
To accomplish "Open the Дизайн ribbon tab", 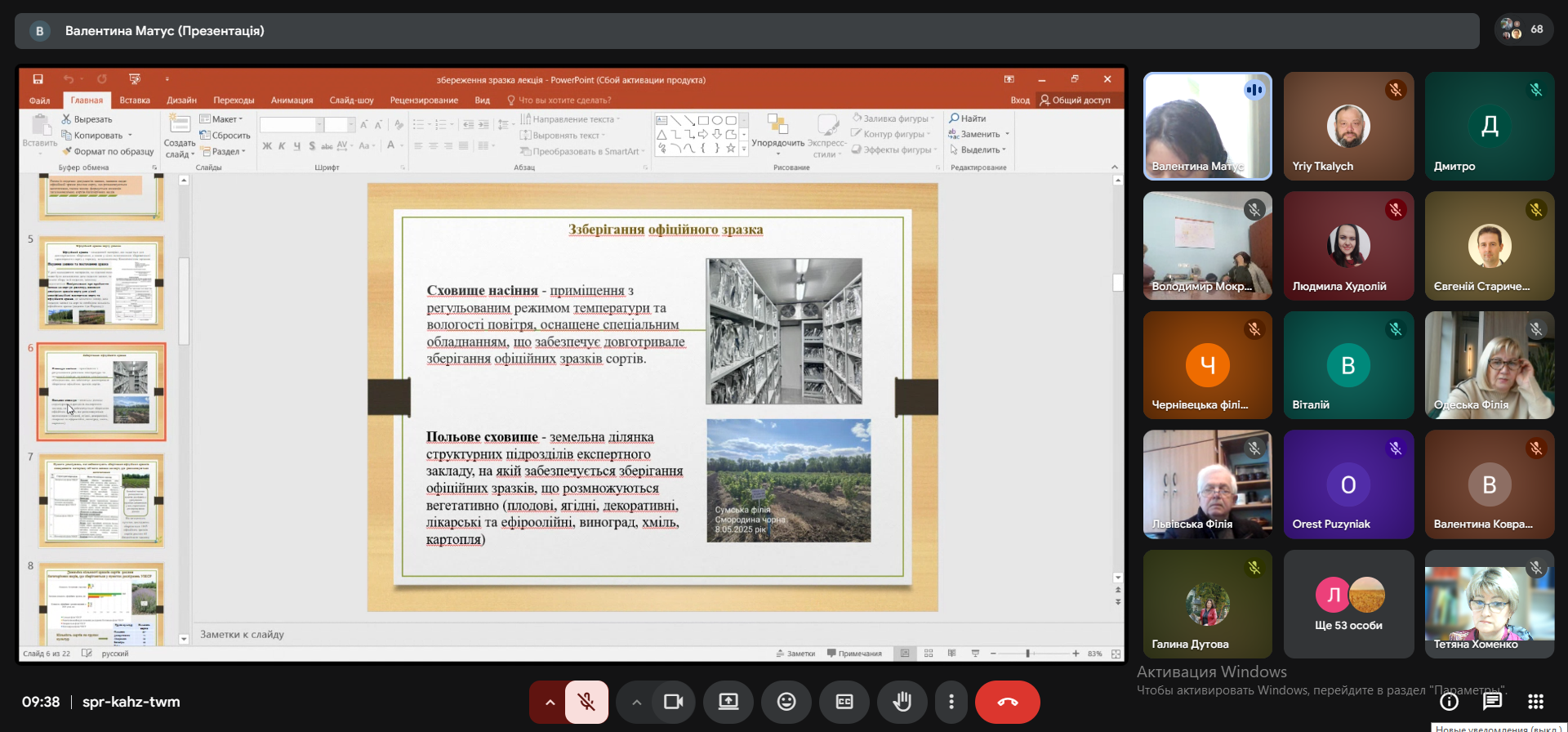I will pos(181,100).
